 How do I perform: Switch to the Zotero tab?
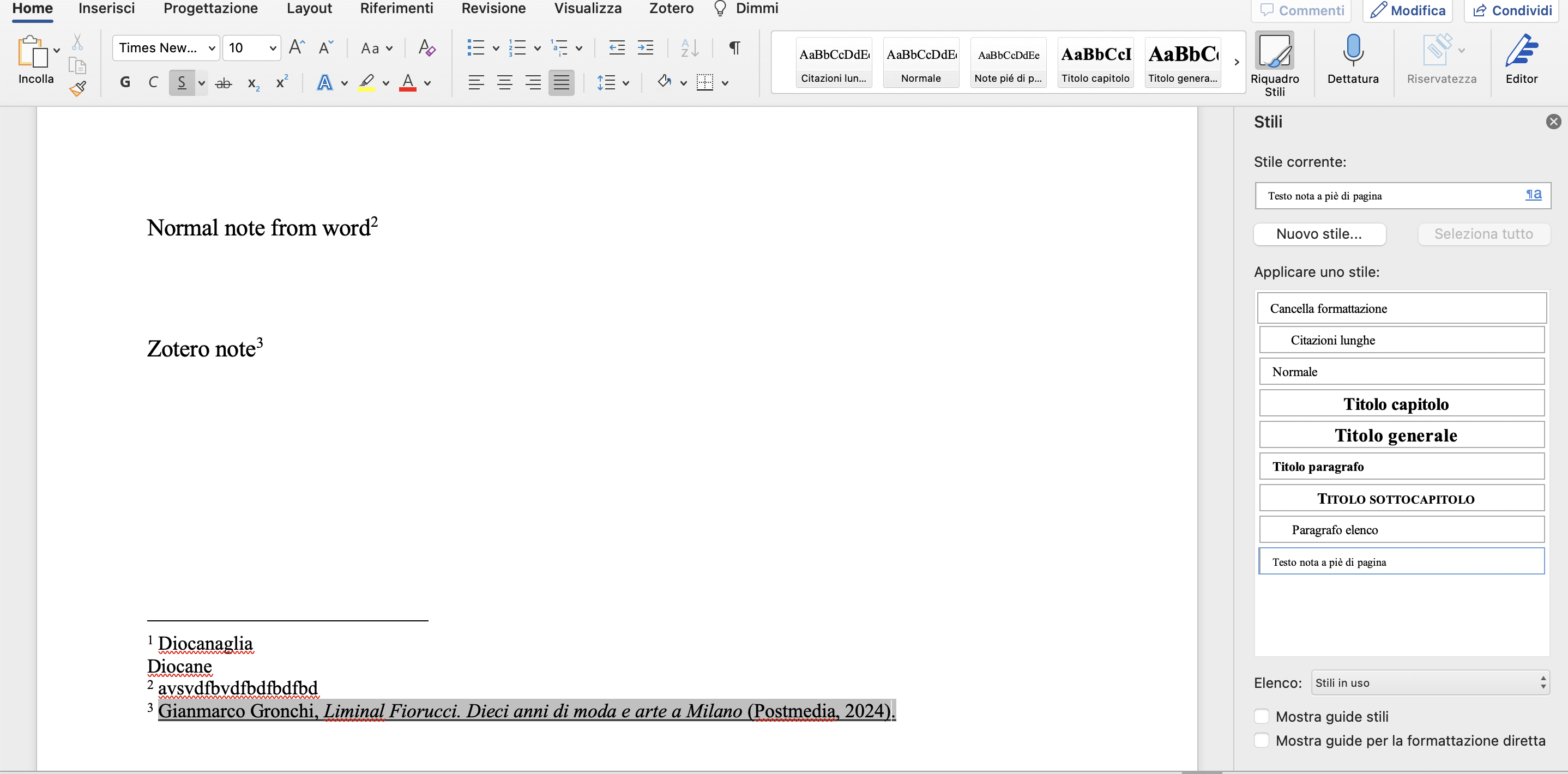pos(671,9)
